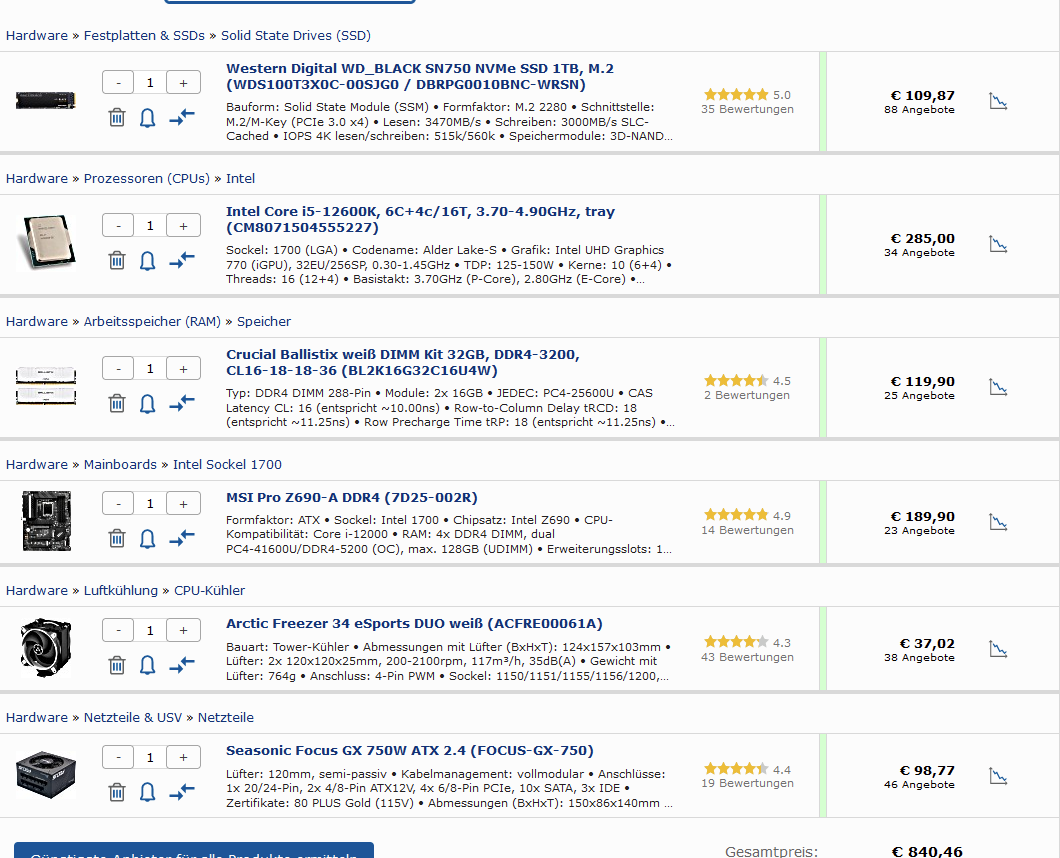This screenshot has height=858, width=1060.
Task: Go to Festplatten & SSDs breadcrumb
Action: pos(144,36)
